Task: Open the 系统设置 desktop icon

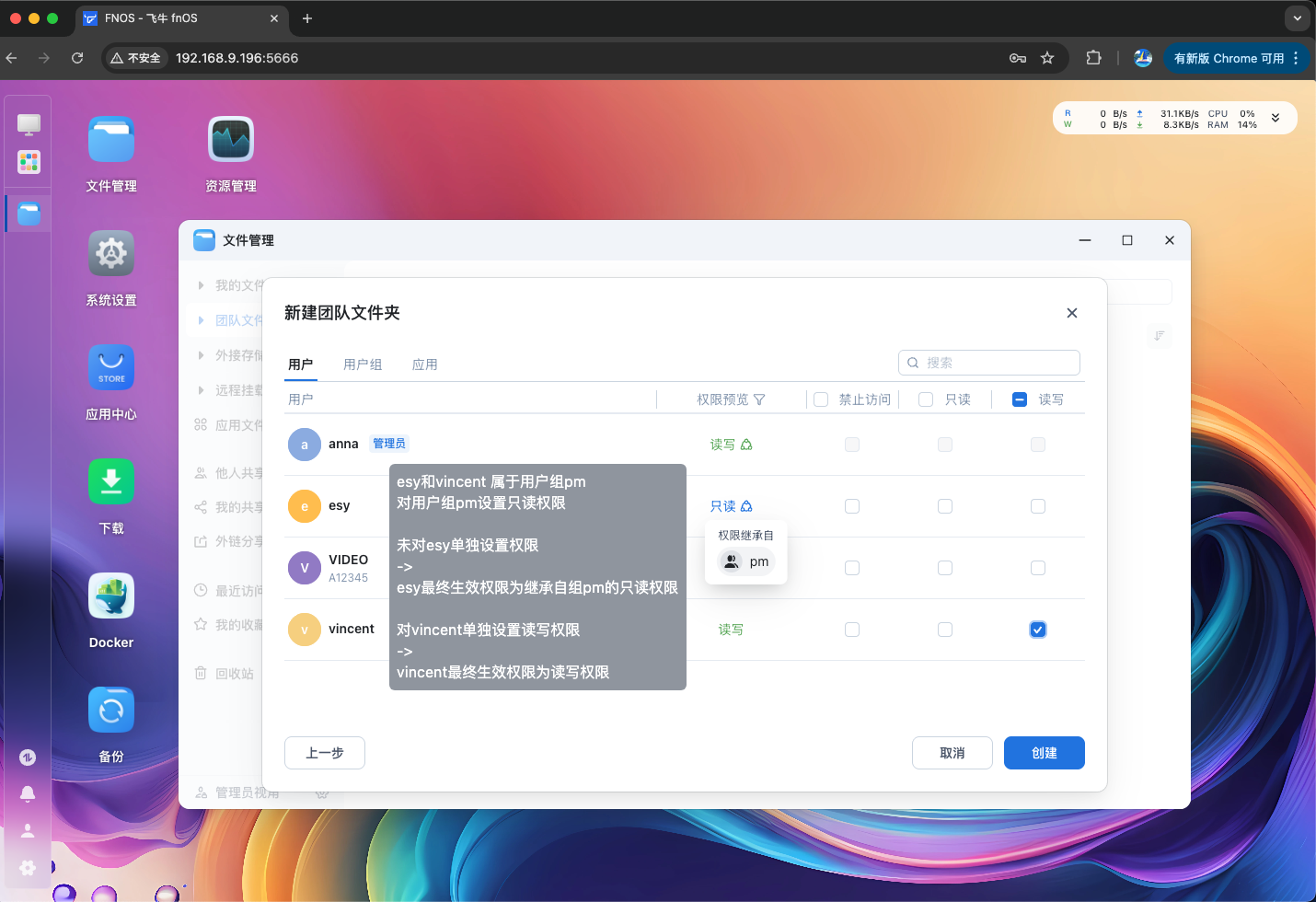Action: 111,254
